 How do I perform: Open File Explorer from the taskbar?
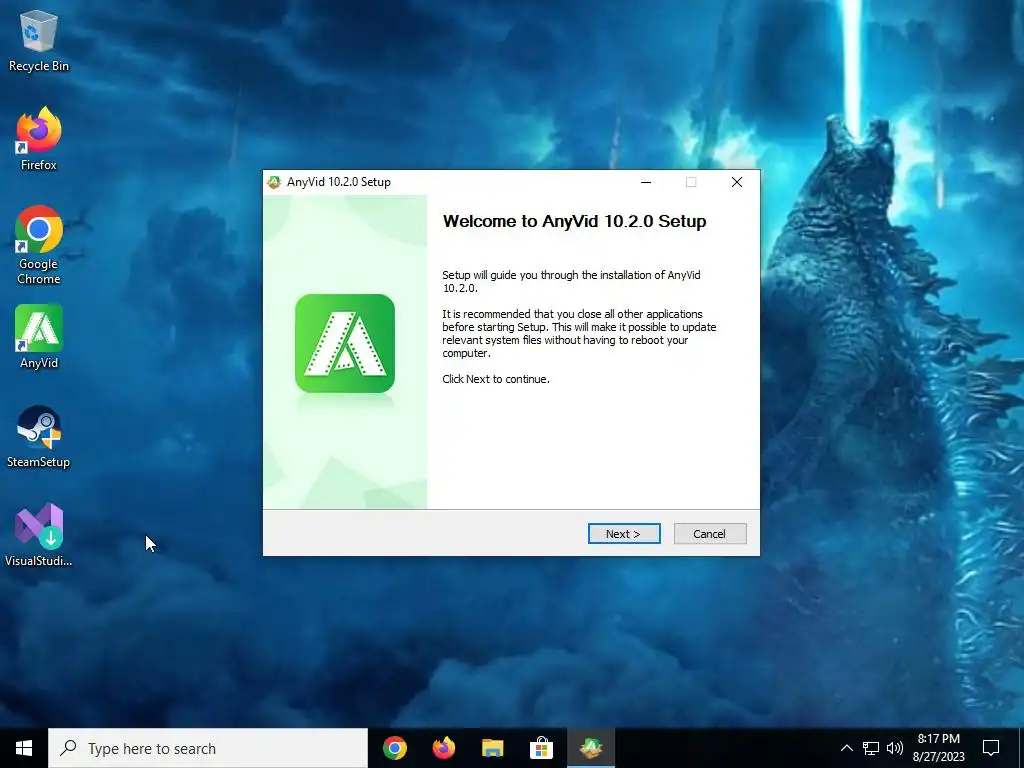(493, 748)
